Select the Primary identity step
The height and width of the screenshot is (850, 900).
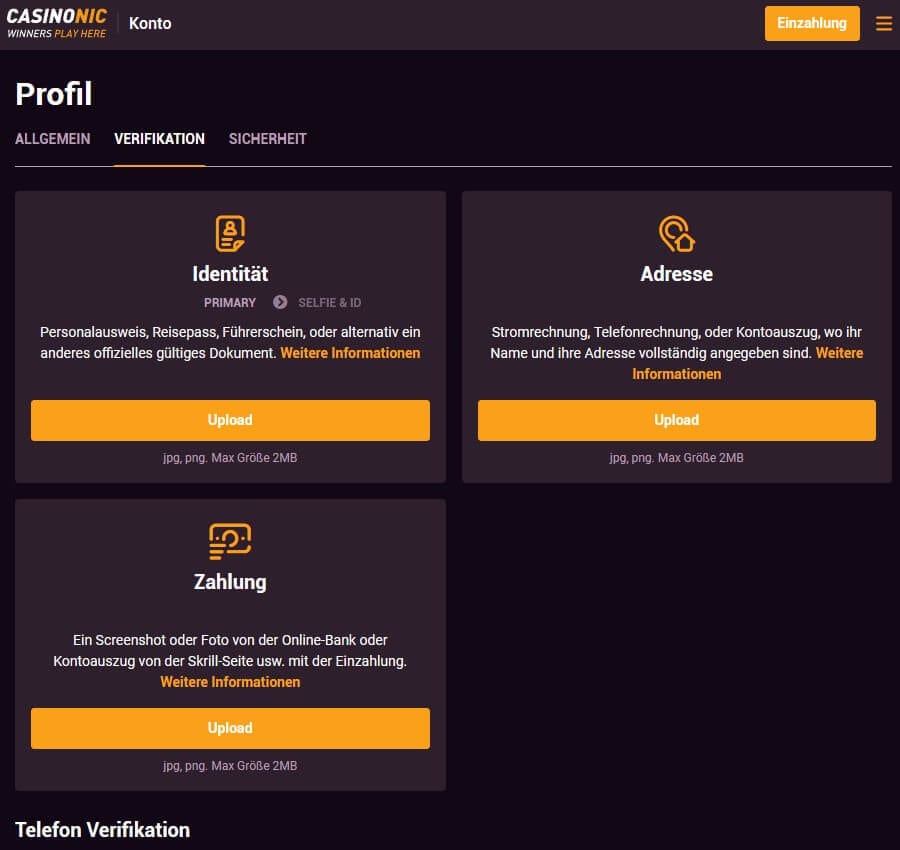click(230, 302)
